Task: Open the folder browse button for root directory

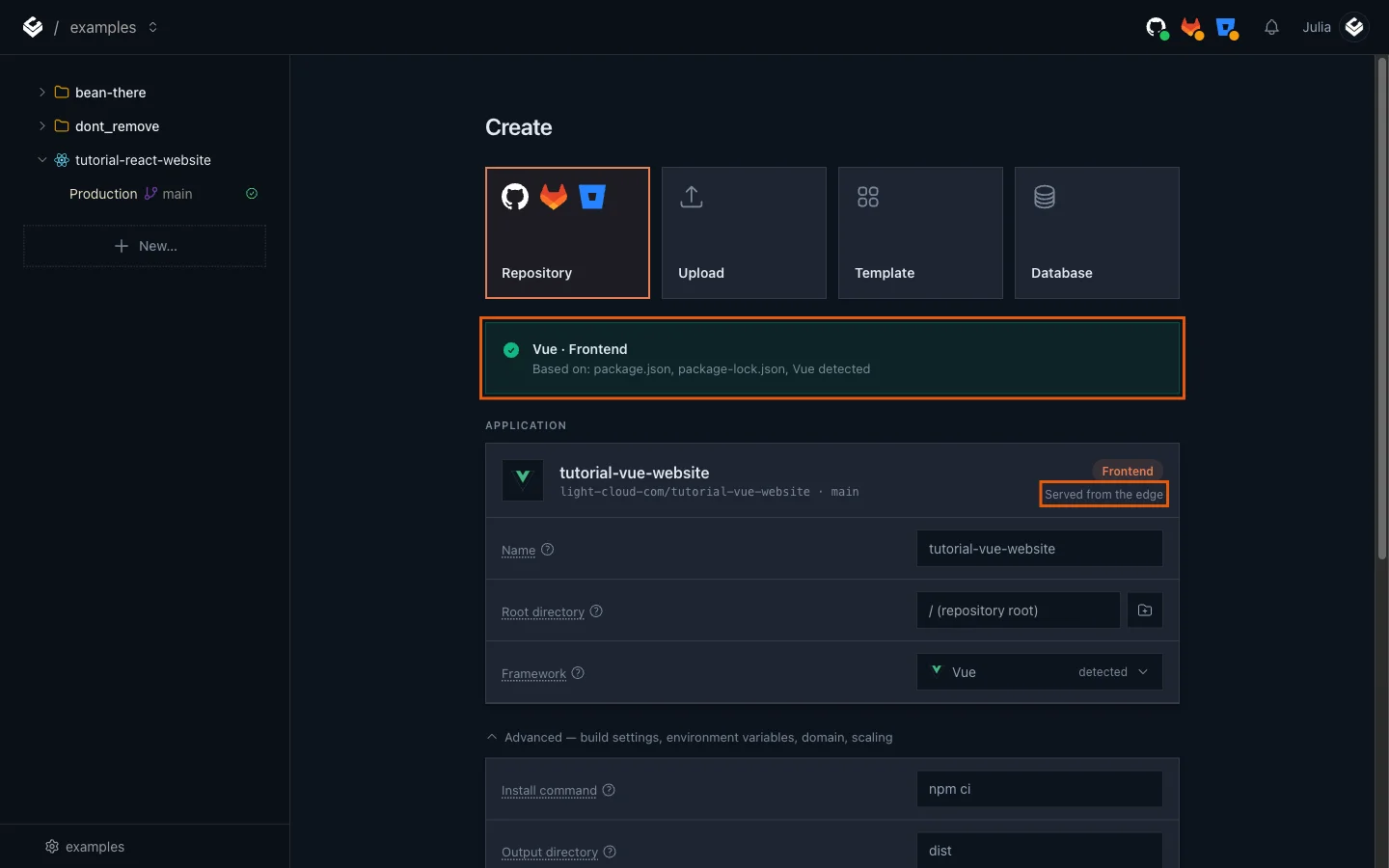Action: tap(1145, 610)
